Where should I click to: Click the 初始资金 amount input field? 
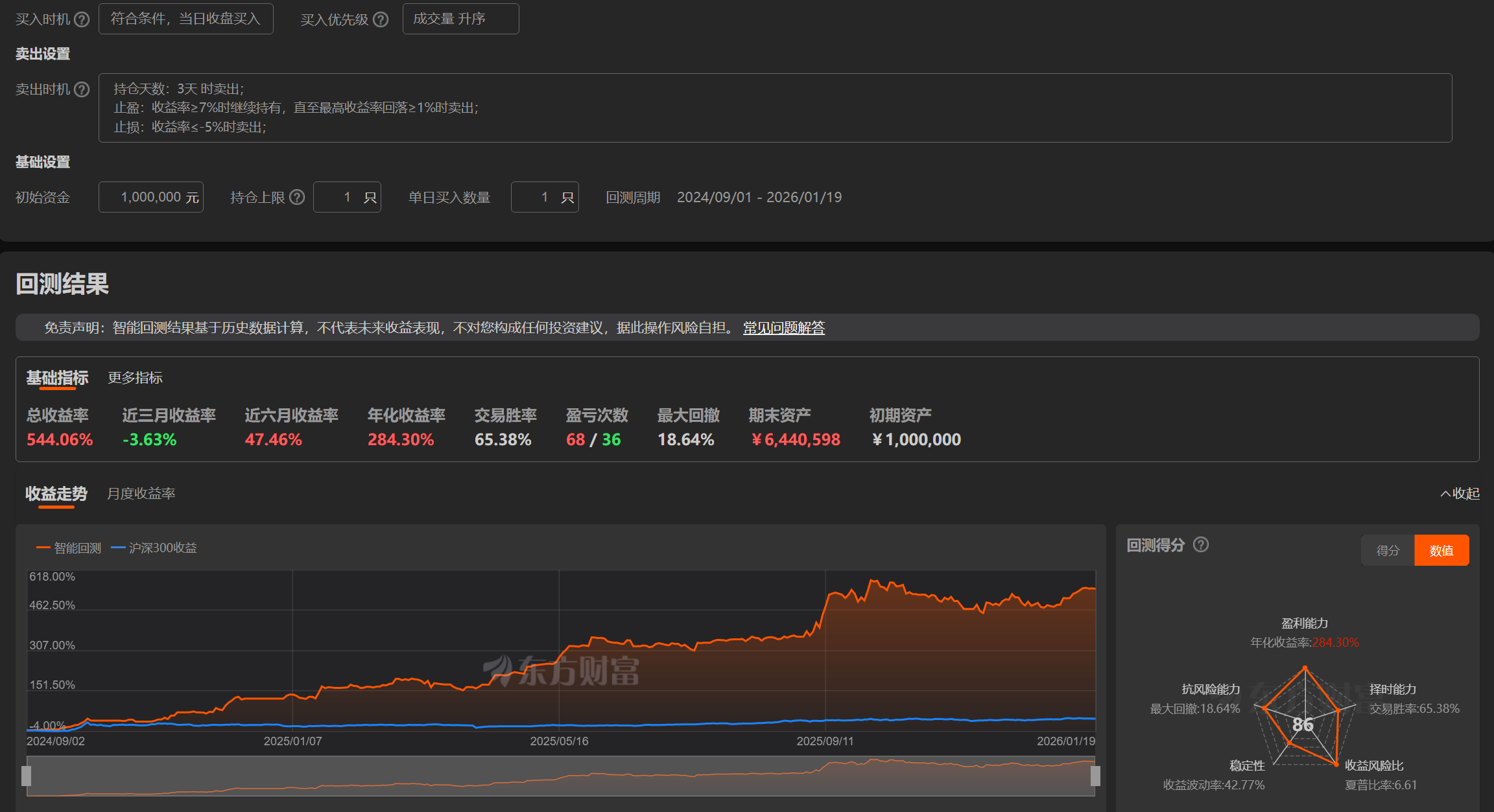(x=151, y=197)
